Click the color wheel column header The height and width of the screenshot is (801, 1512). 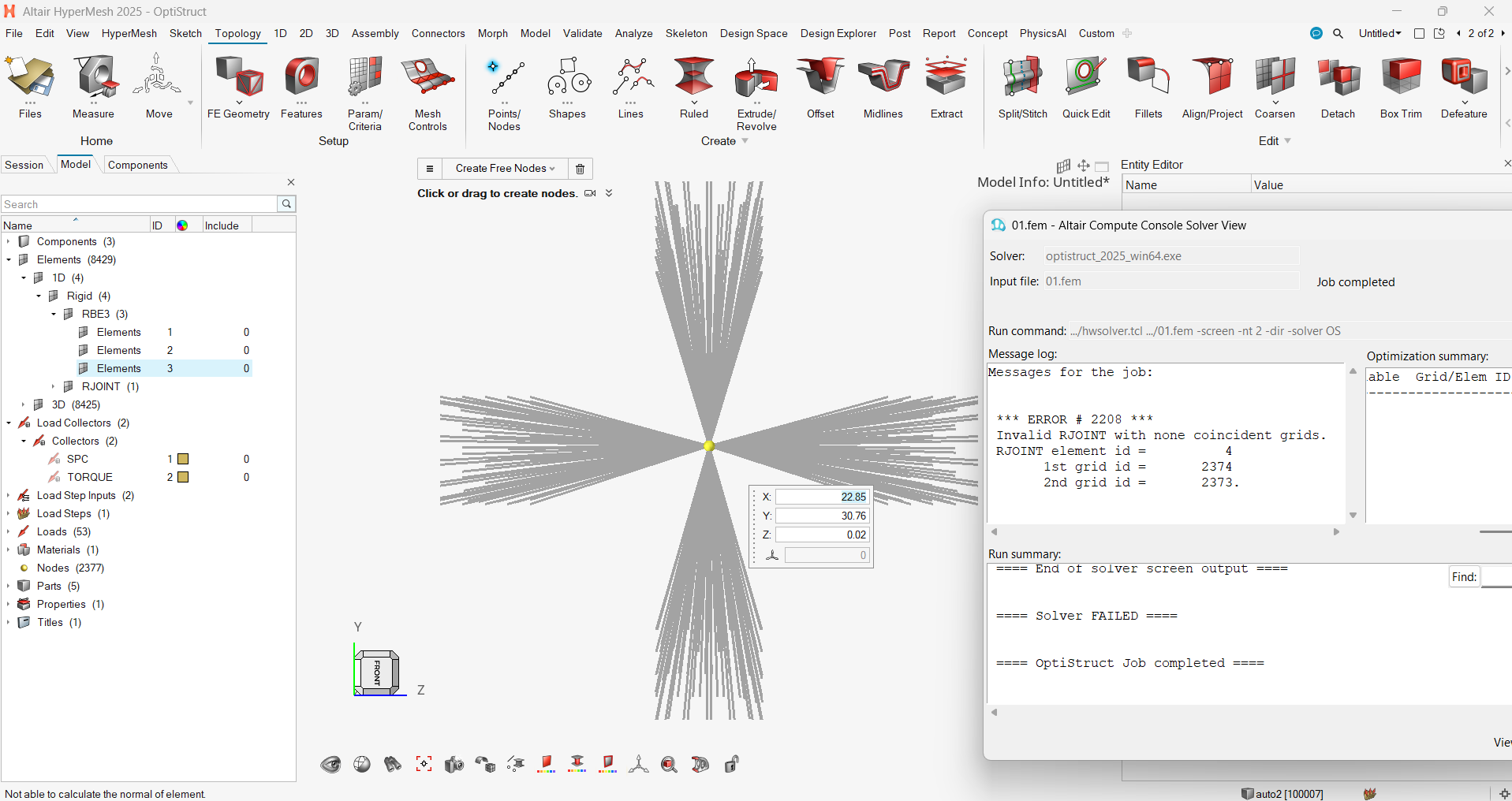click(182, 225)
